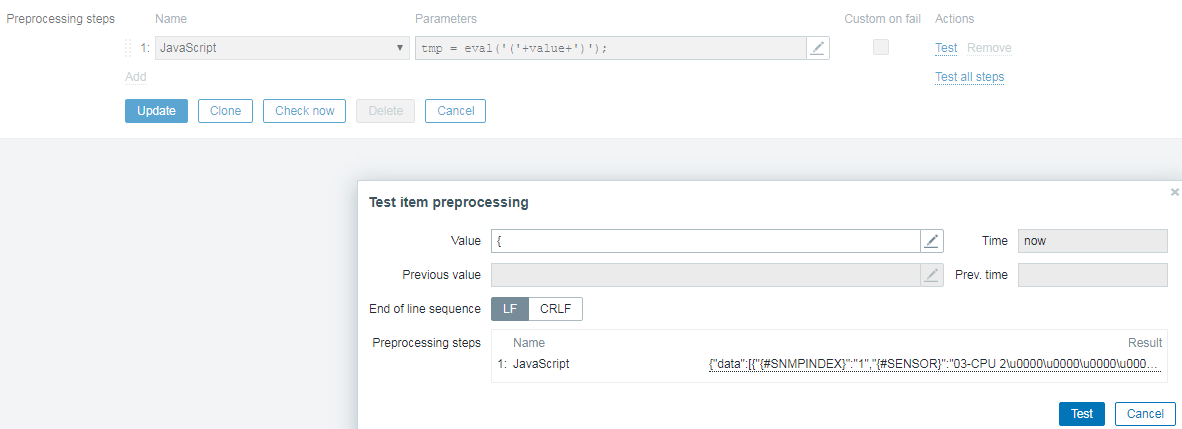
Task: Click the Add preprocessing step link
Action: (136, 77)
